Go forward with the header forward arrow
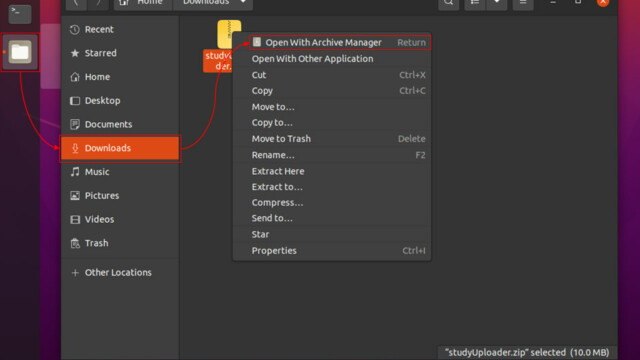This screenshot has height=360, width=640. pyautogui.click(x=98, y=3)
